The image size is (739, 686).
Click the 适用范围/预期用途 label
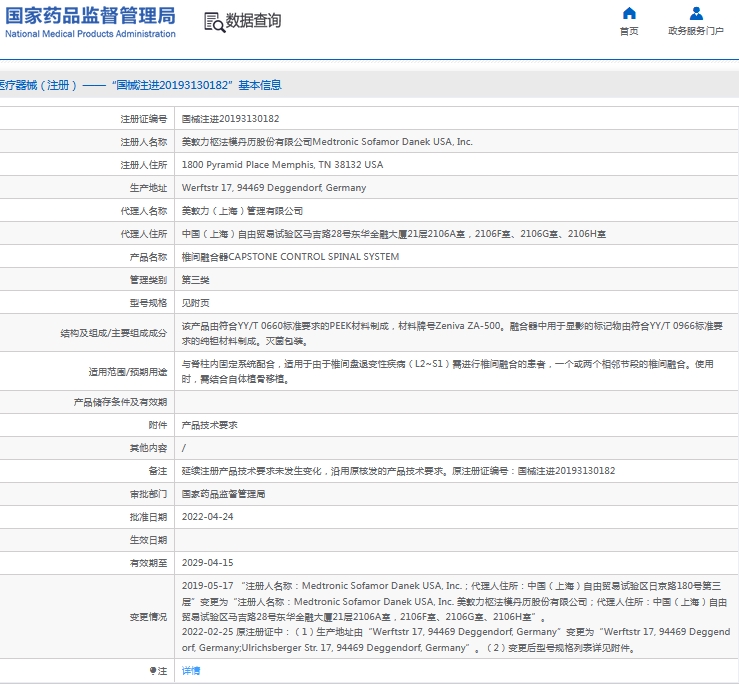point(128,372)
